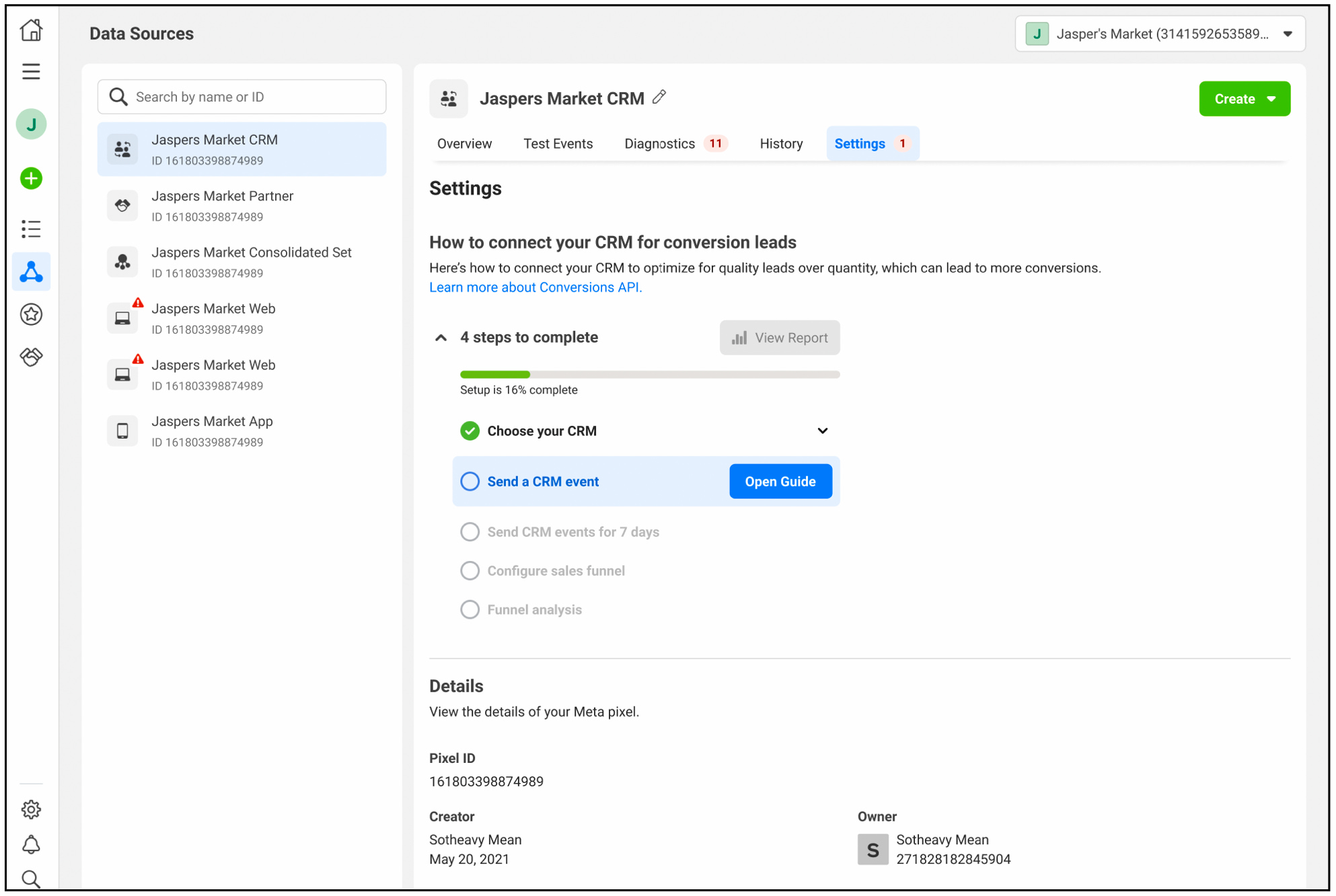This screenshot has height=896, width=1336.
Task: Click the green J account avatar
Action: tap(31, 124)
